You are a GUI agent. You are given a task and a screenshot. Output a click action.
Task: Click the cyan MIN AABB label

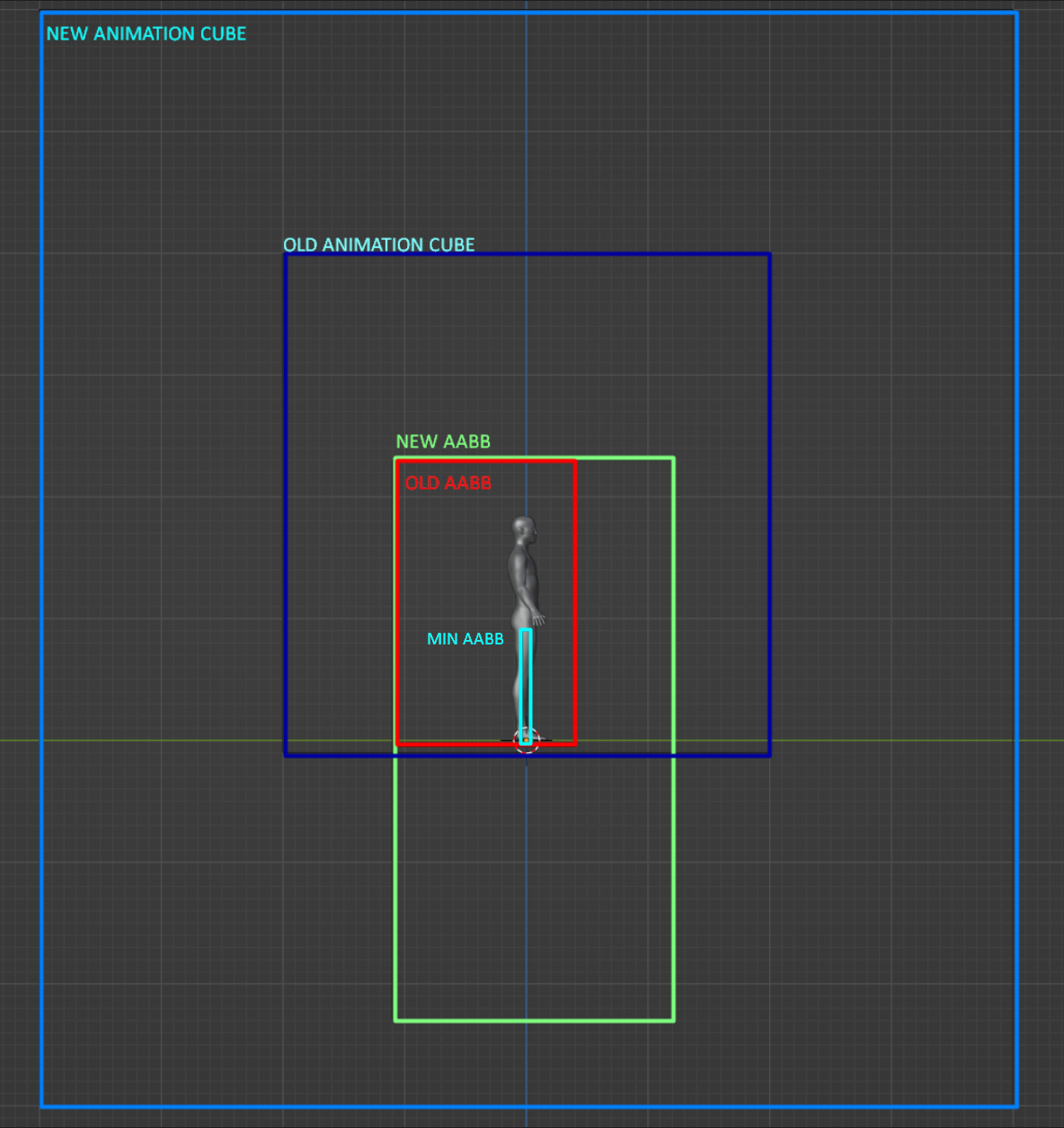(x=465, y=639)
